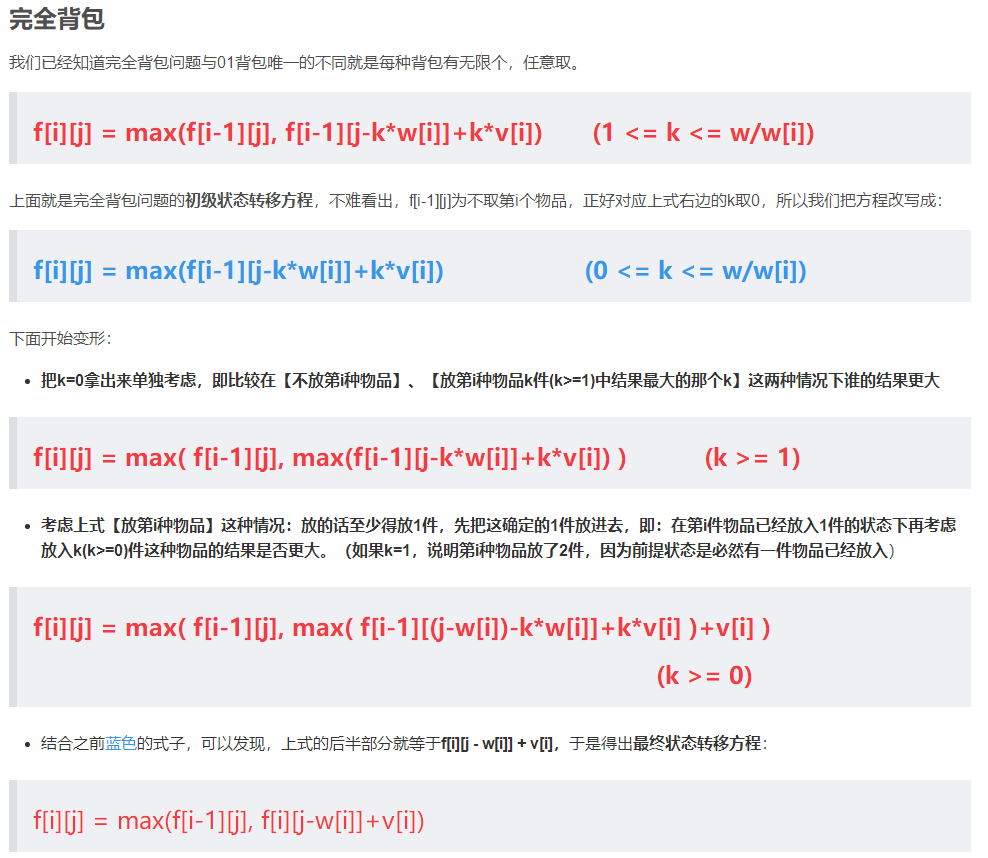Viewport: 988px width, 858px height.
Task: Click the bold expression f[i][j - w[i]] + v[i]
Action: [x=497, y=743]
